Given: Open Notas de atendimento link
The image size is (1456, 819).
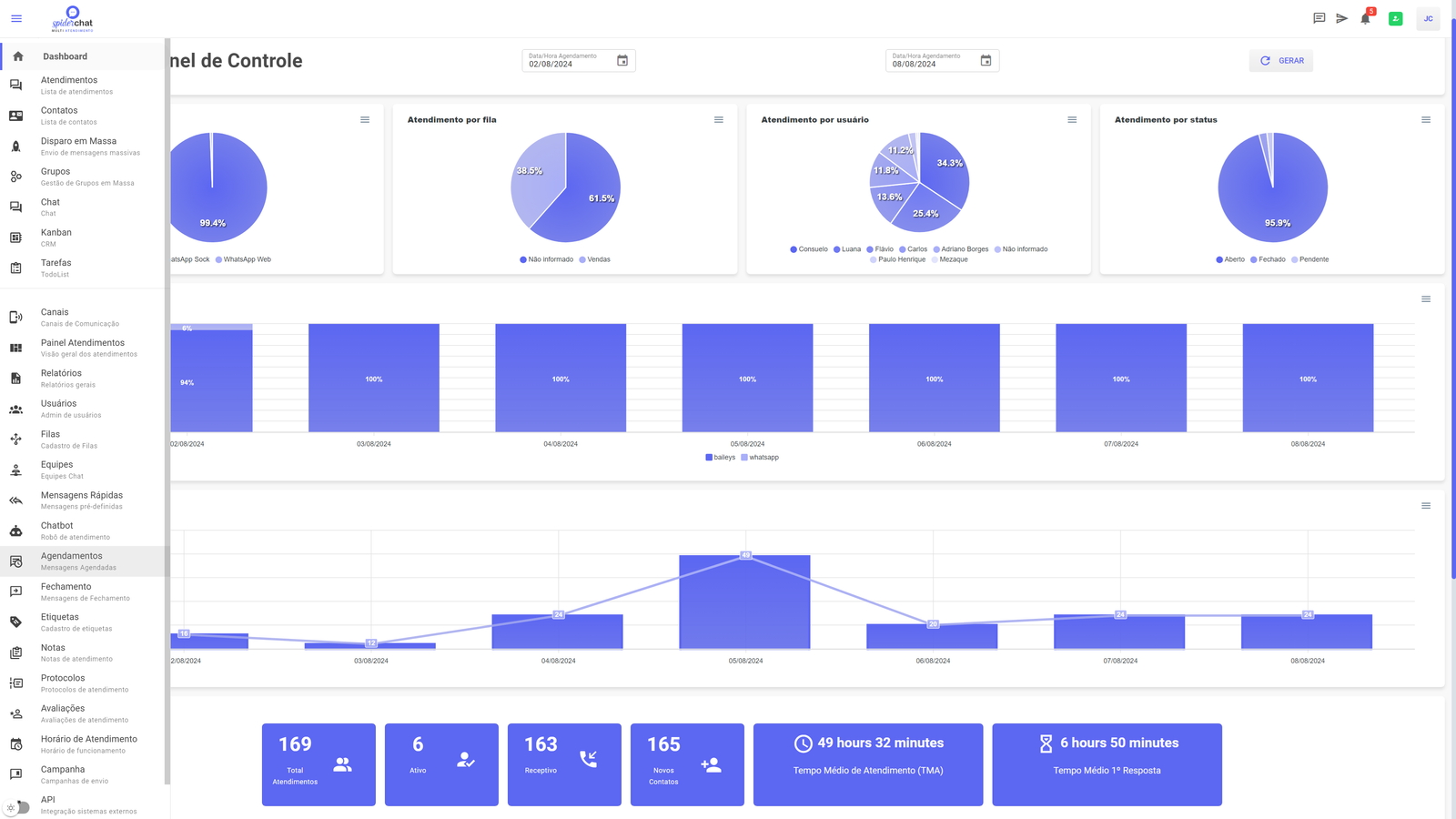Looking at the screenshot, I should (83, 652).
